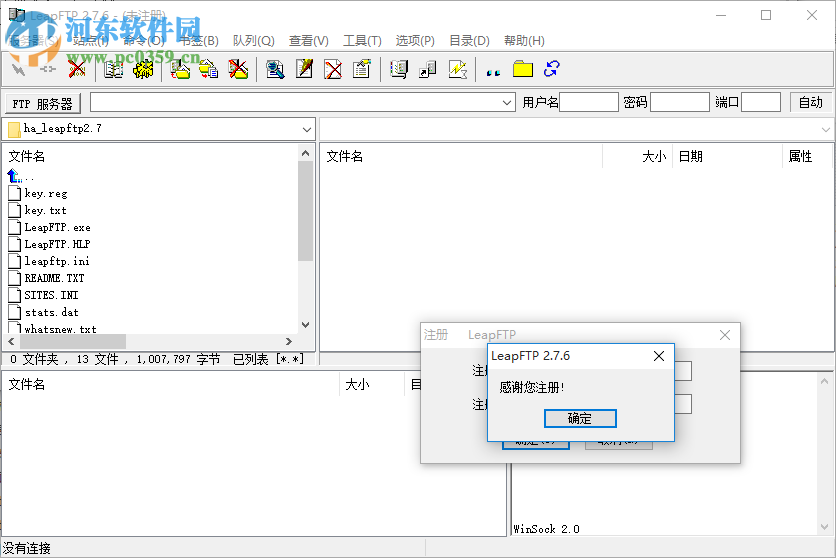Click the blue refresh arrows icon
The image size is (836, 558).
552,69
